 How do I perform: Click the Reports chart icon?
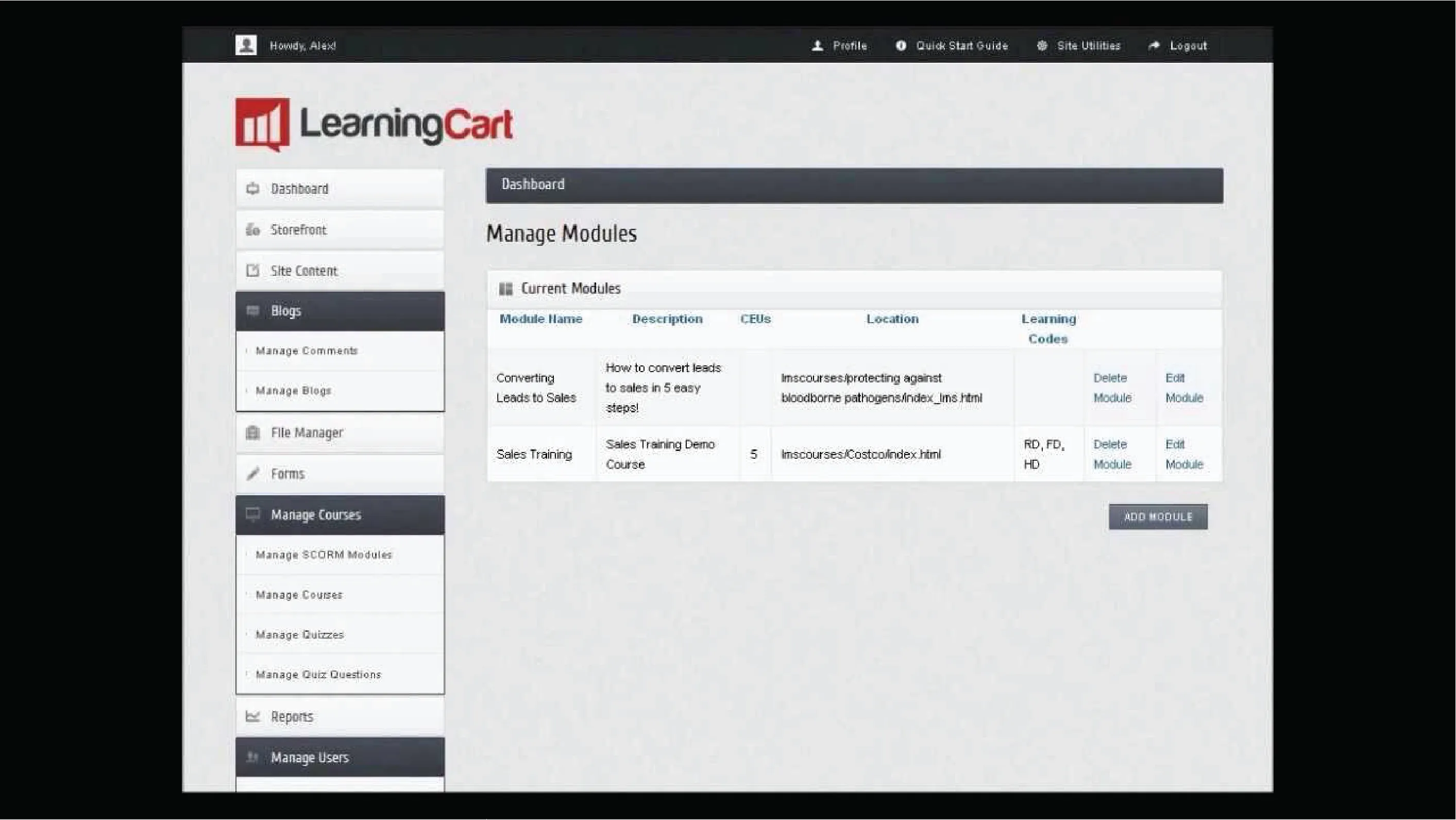pos(252,716)
